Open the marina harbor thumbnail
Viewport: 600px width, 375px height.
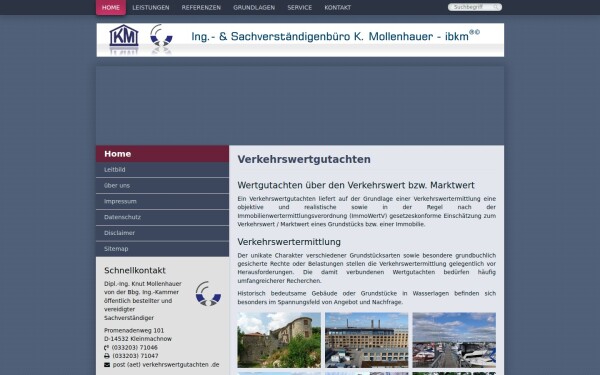coord(454,340)
